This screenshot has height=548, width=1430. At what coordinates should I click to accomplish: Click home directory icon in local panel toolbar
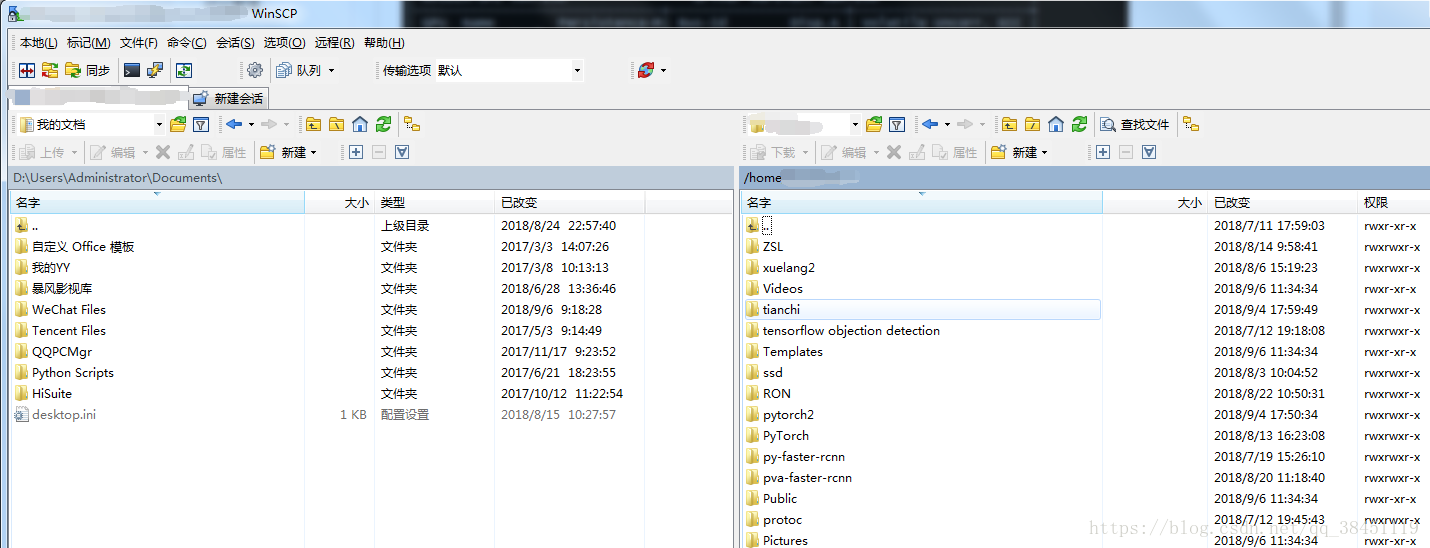click(x=360, y=124)
